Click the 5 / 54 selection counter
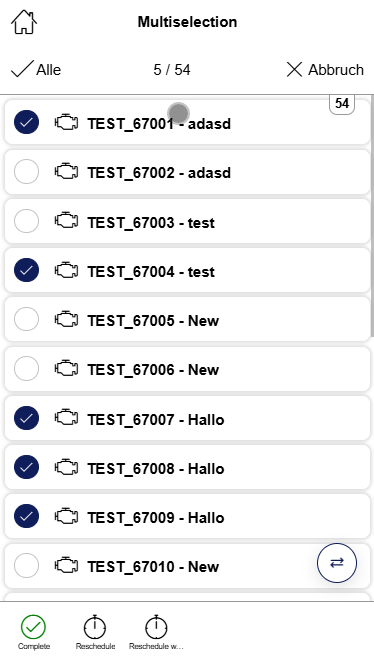 tap(172, 70)
